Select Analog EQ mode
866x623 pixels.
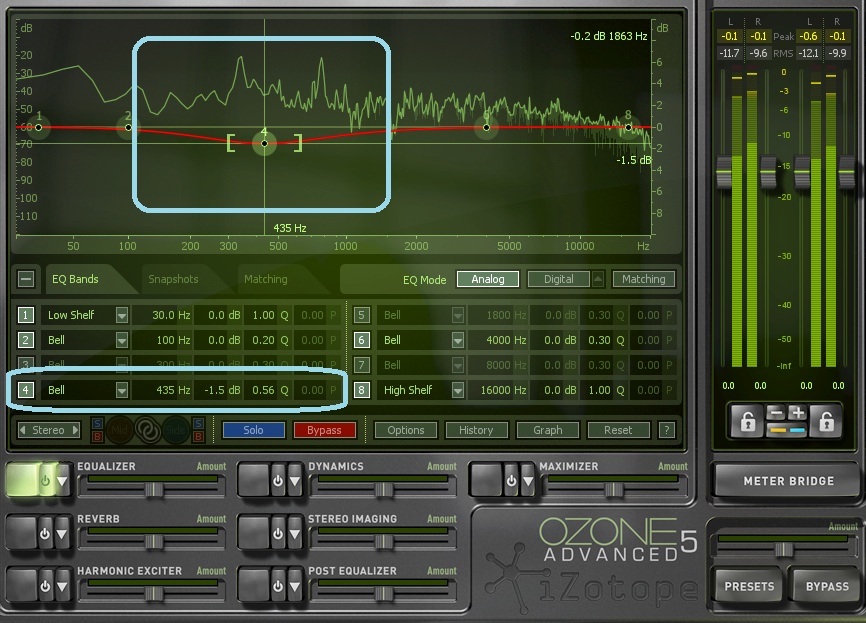tap(488, 279)
